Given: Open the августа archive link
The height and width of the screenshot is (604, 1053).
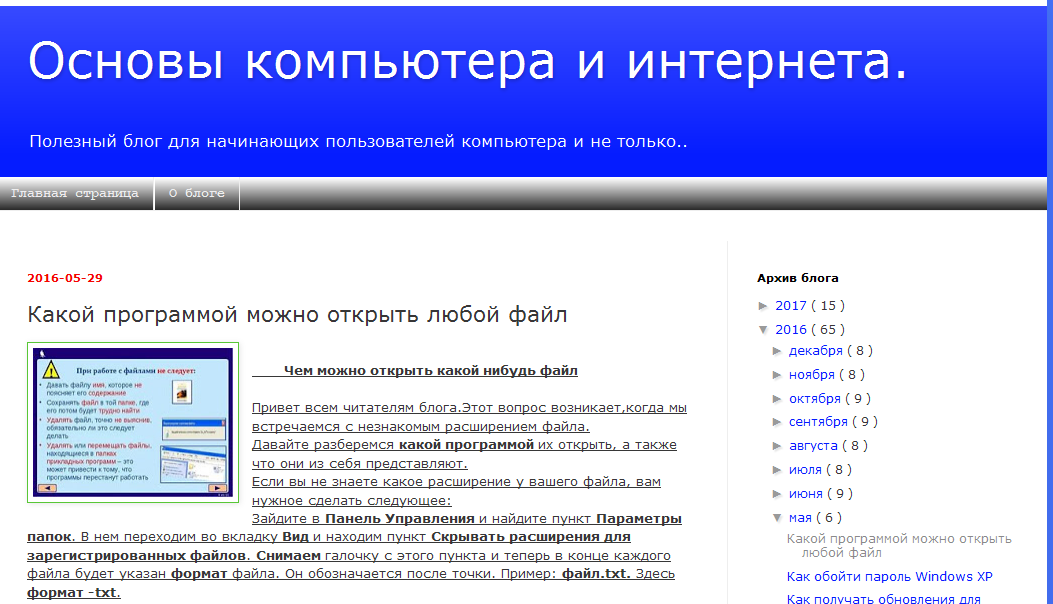Looking at the screenshot, I should pos(812,446).
